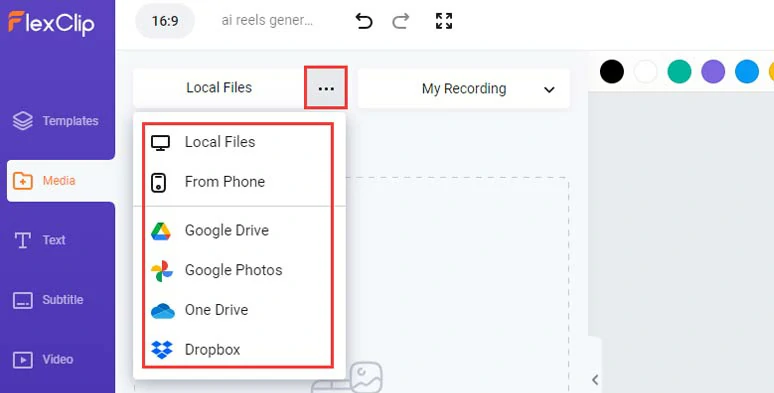Image resolution: width=774 pixels, height=393 pixels.
Task: Collapse the side panel with the arrow
Action: point(595,379)
